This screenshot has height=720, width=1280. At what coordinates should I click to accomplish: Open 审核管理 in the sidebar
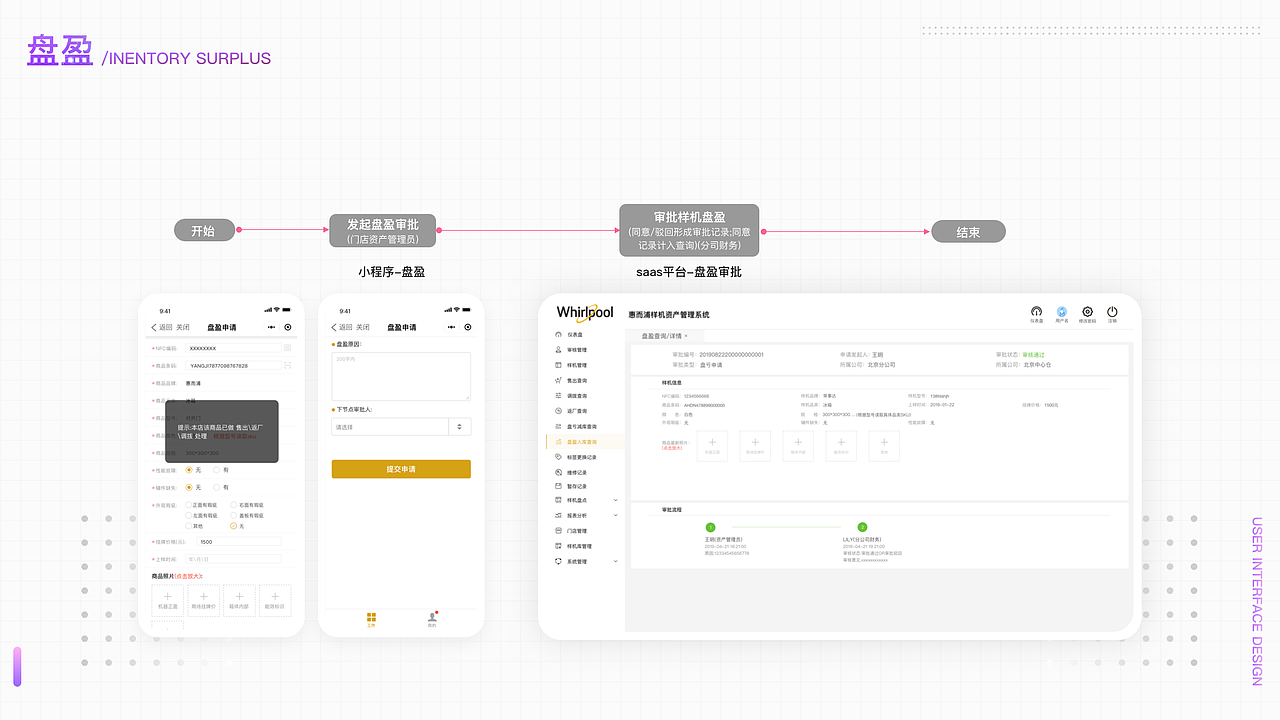pyautogui.click(x=570, y=350)
